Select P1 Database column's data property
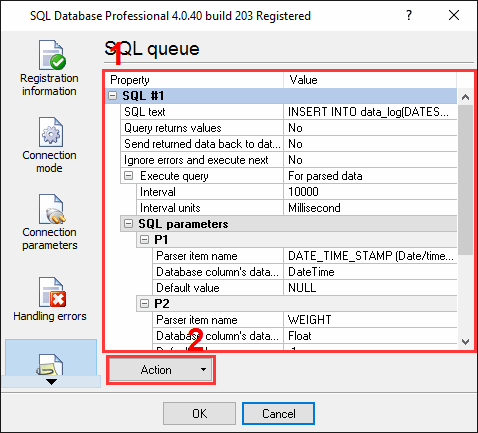This screenshot has width=478, height=433. (218, 272)
